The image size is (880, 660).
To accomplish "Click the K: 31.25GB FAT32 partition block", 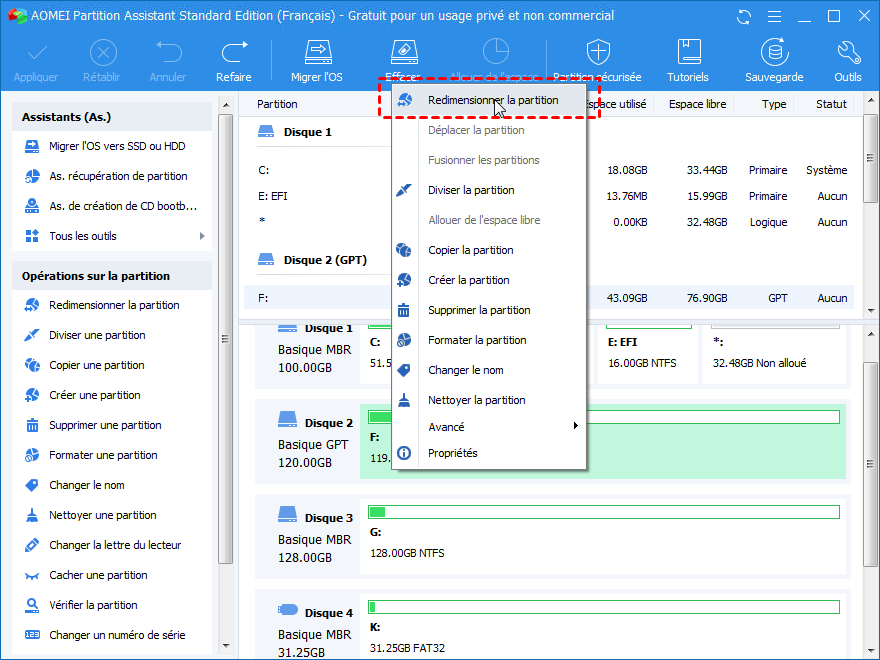I will [x=603, y=626].
